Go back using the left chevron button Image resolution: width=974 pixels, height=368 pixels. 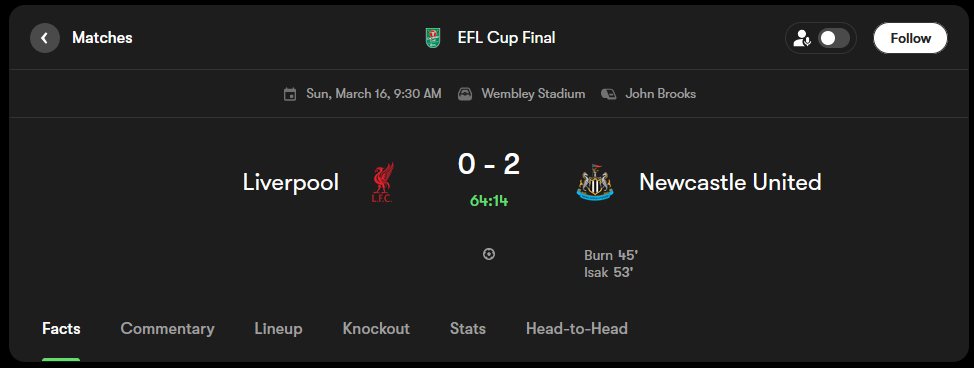45,38
